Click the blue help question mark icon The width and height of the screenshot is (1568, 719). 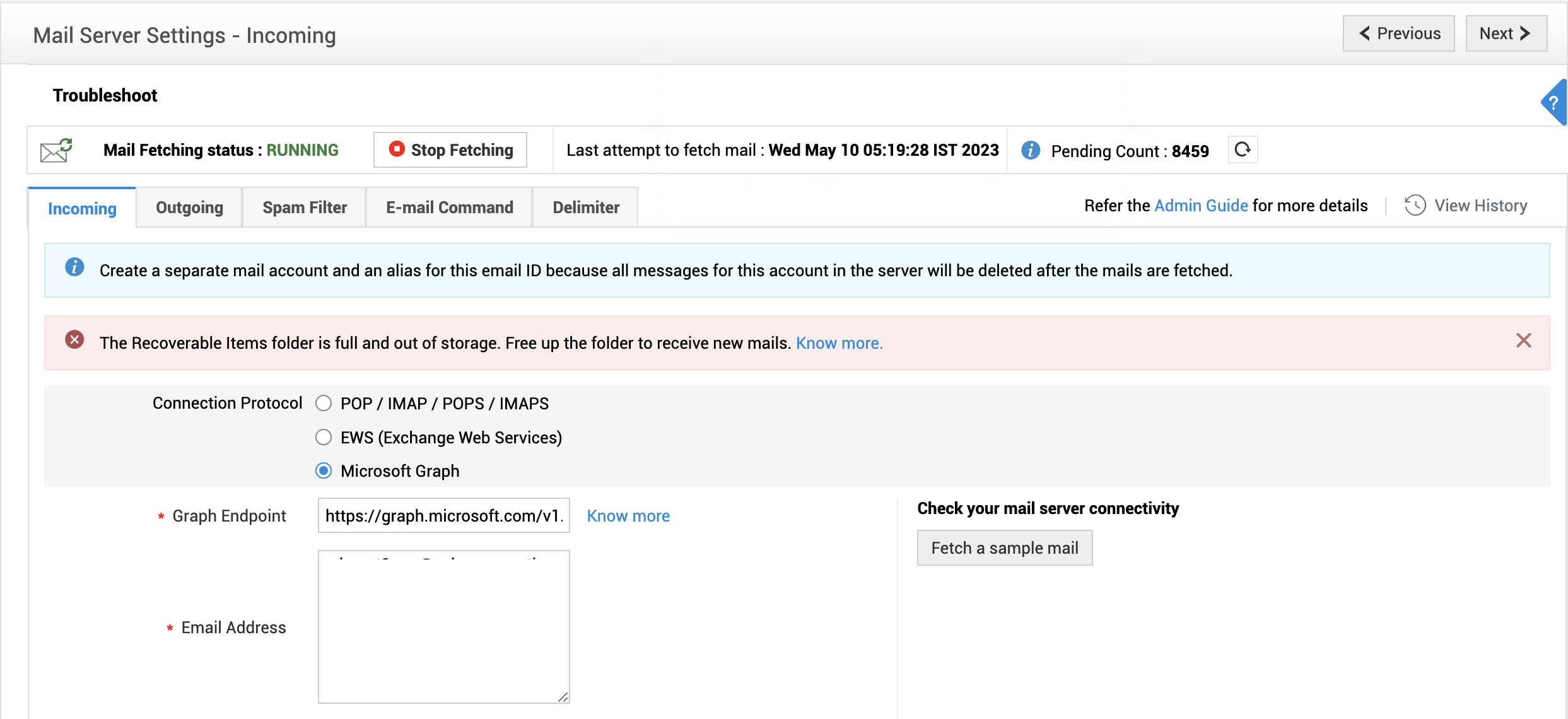[x=1554, y=103]
